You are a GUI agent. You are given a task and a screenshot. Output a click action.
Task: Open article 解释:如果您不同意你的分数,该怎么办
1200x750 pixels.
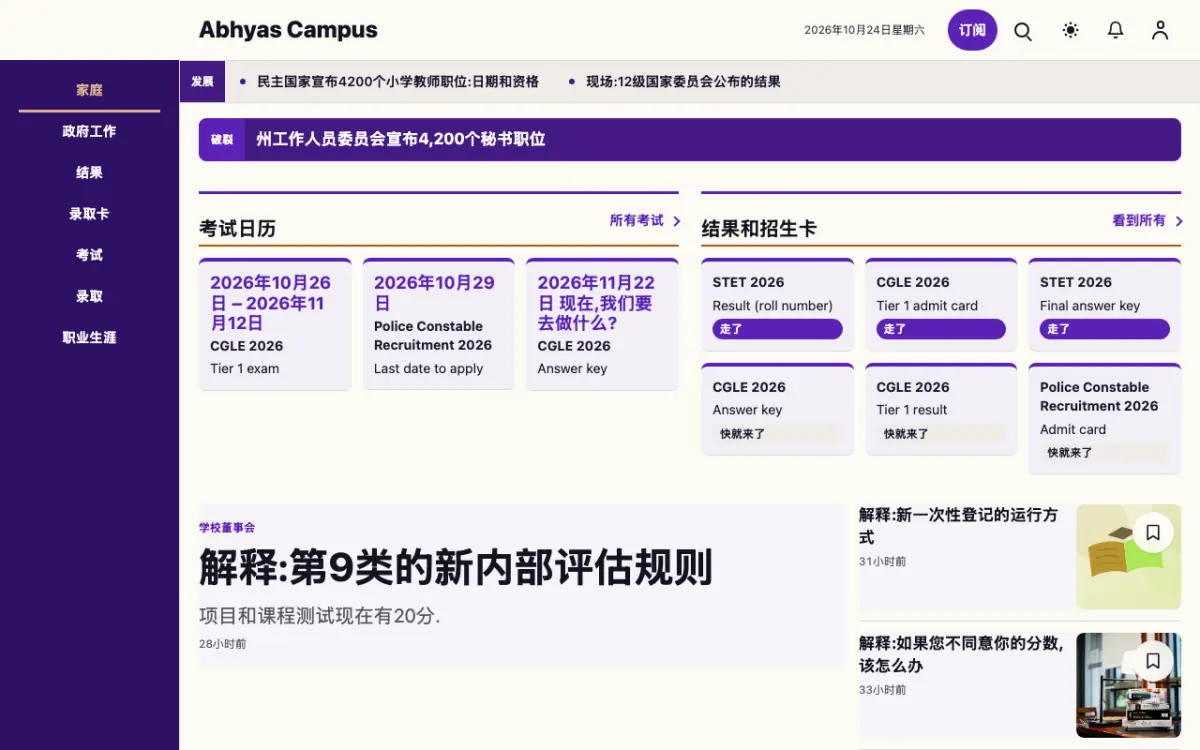961,654
